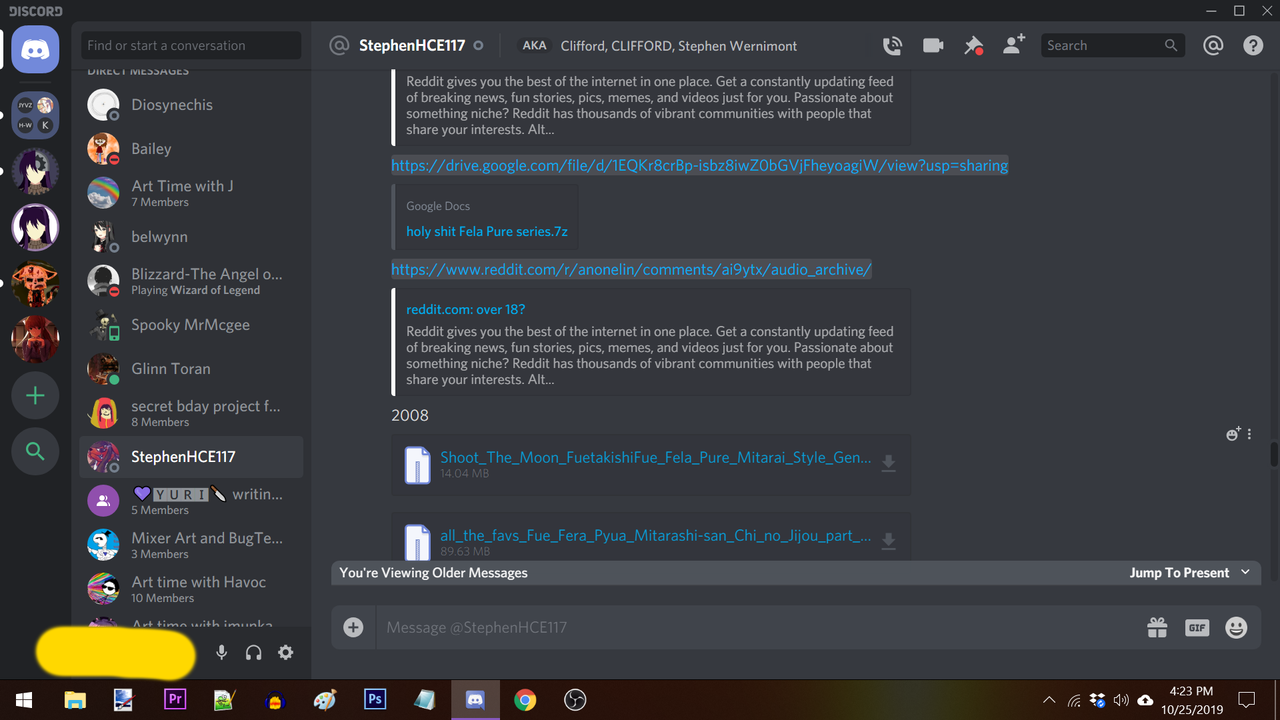
Task: Start a voice call with StephenHCE117
Action: point(892,46)
